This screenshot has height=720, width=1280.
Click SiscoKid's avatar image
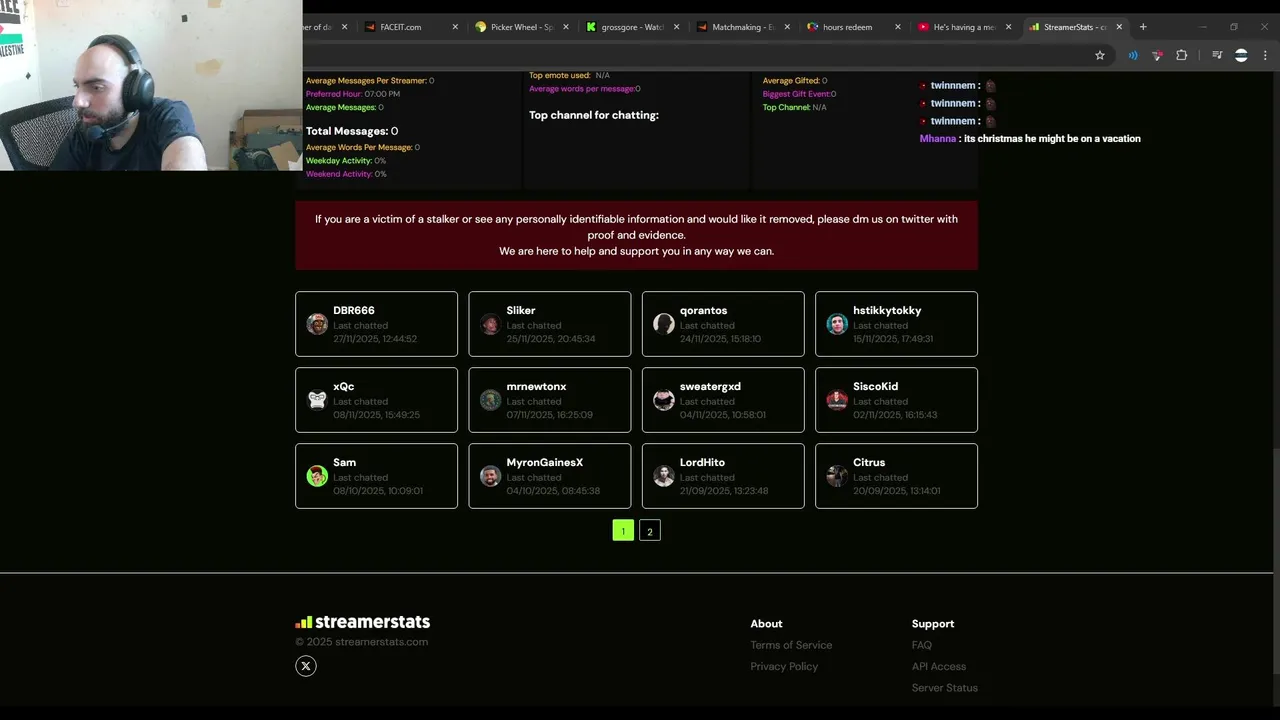pyautogui.click(x=837, y=400)
